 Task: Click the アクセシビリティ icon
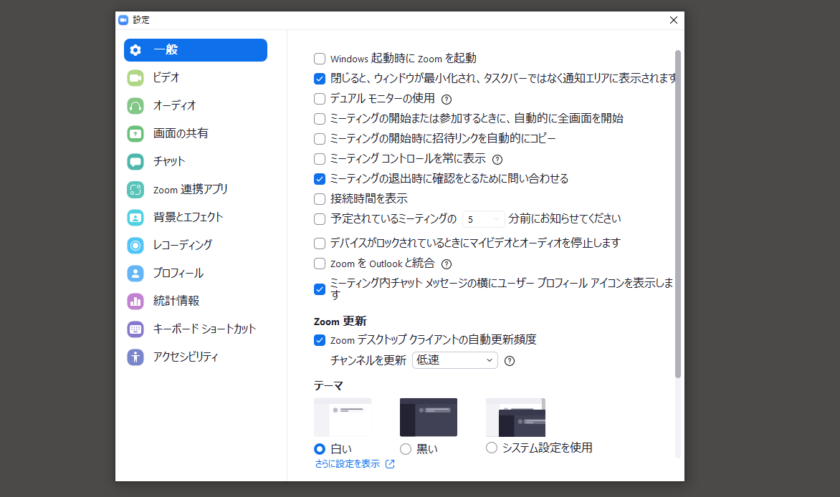[136, 357]
